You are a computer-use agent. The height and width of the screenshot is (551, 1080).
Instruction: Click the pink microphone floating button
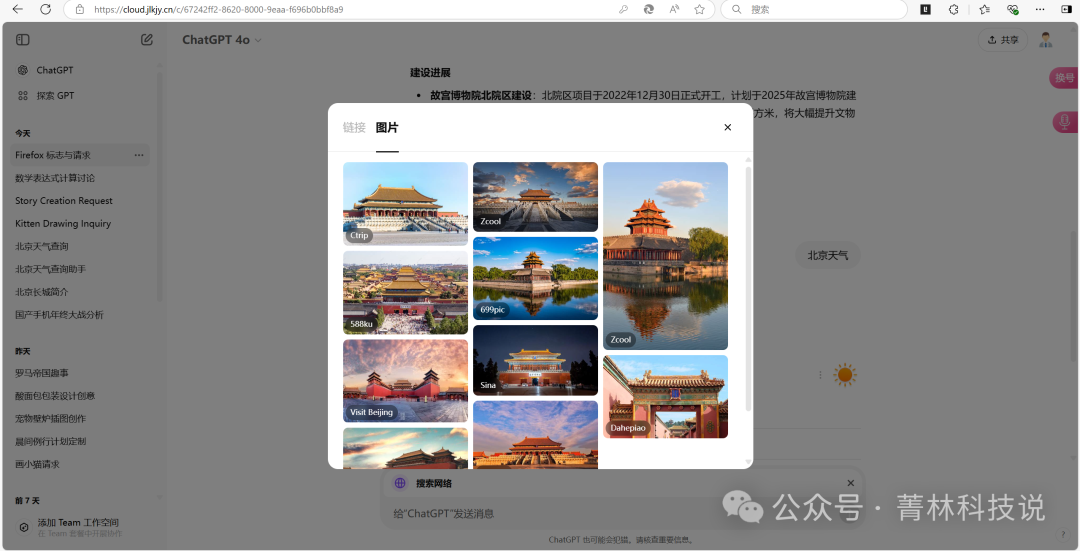[1063, 122]
